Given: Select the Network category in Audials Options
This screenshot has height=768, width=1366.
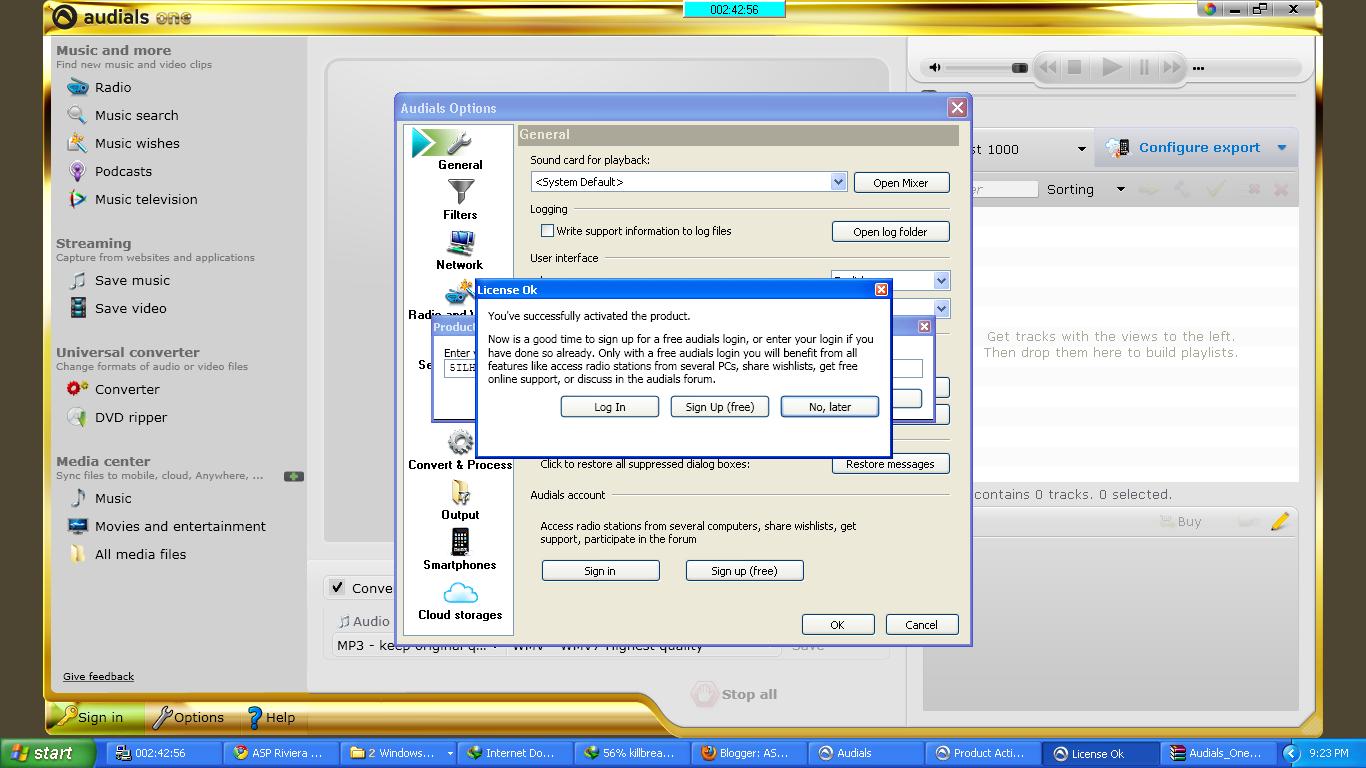Looking at the screenshot, I should click(x=460, y=250).
